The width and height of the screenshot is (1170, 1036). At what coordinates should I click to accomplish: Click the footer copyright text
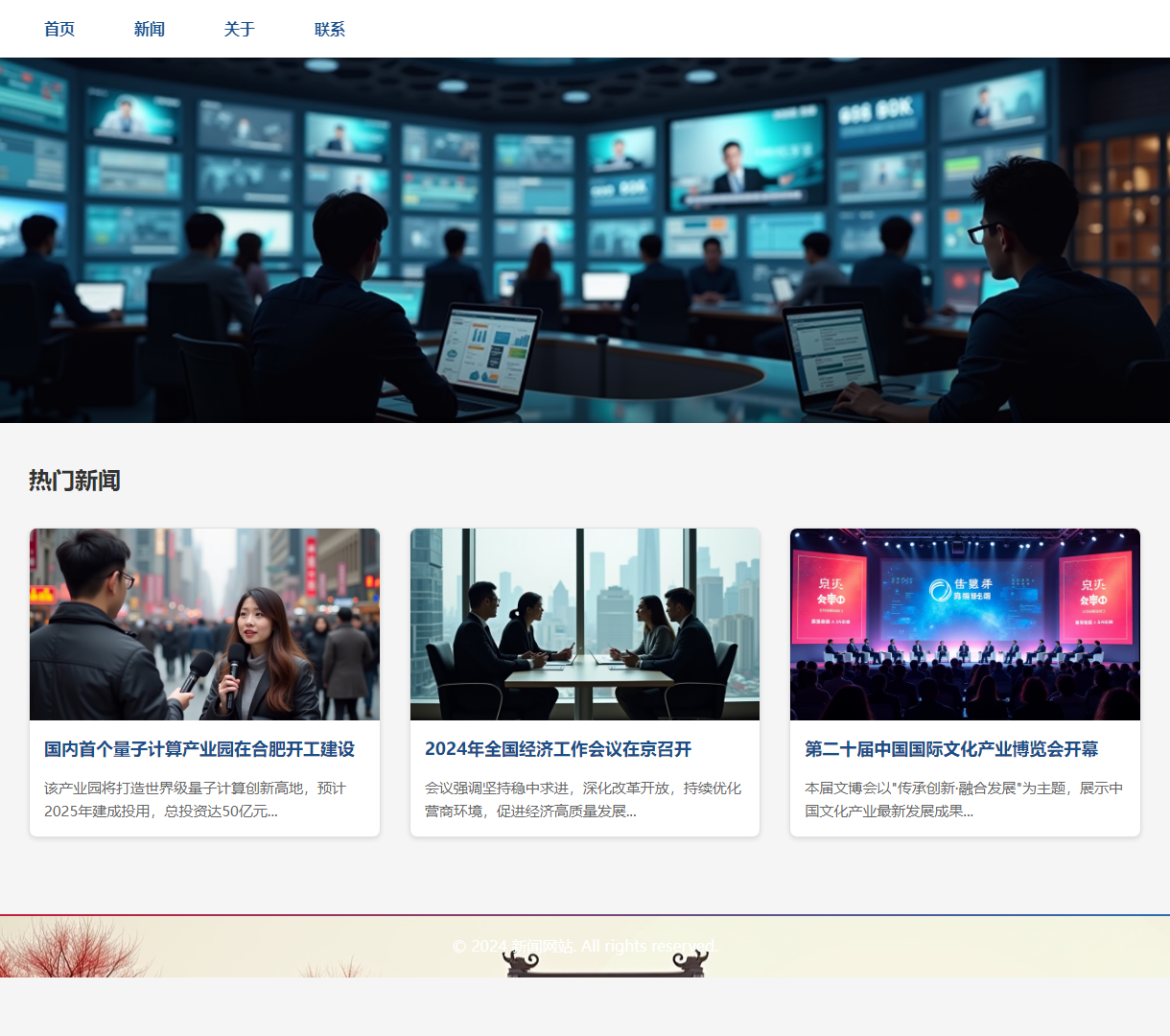pos(585,946)
